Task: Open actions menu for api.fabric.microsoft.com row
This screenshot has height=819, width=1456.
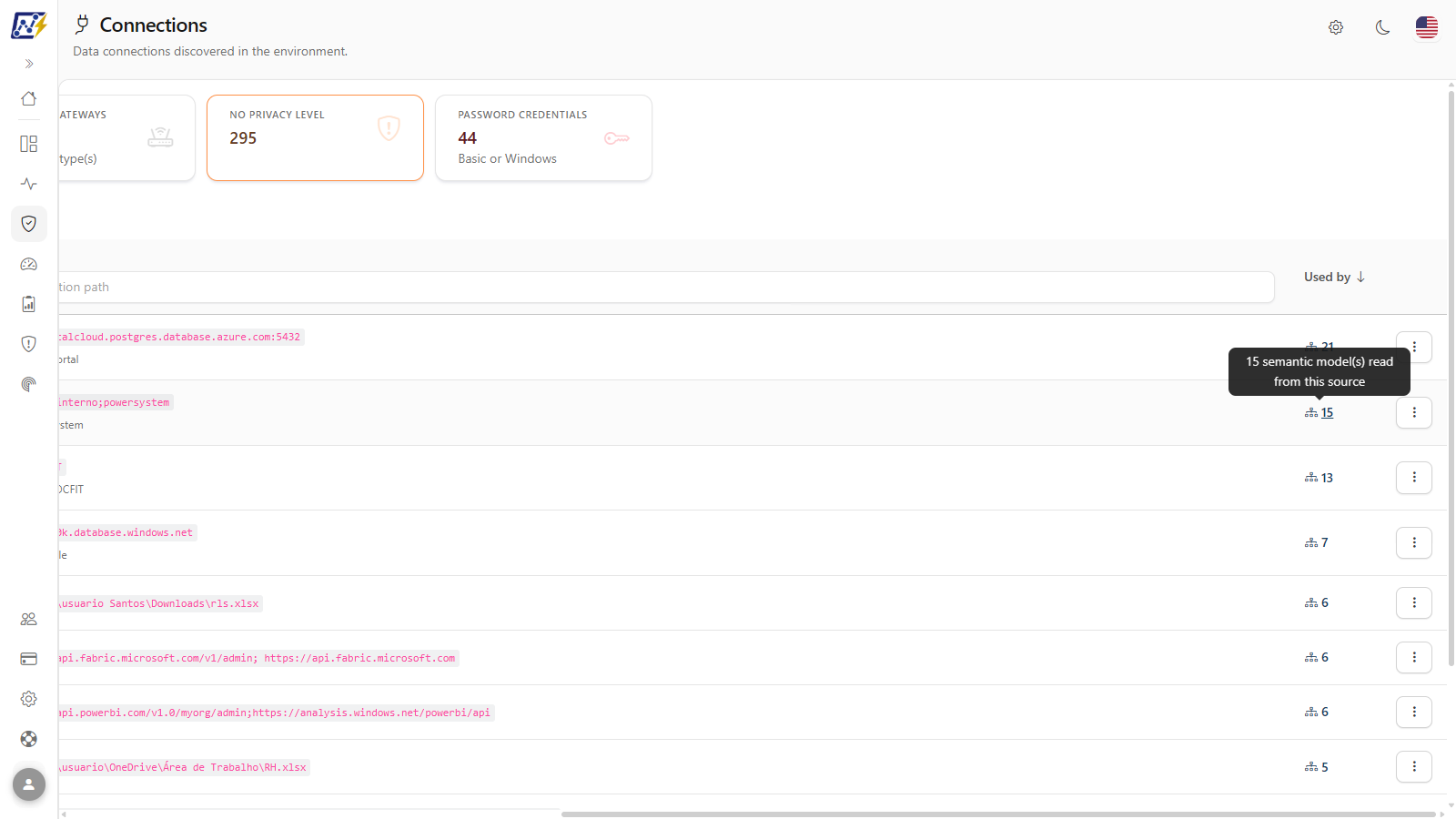Action: 1414,657
